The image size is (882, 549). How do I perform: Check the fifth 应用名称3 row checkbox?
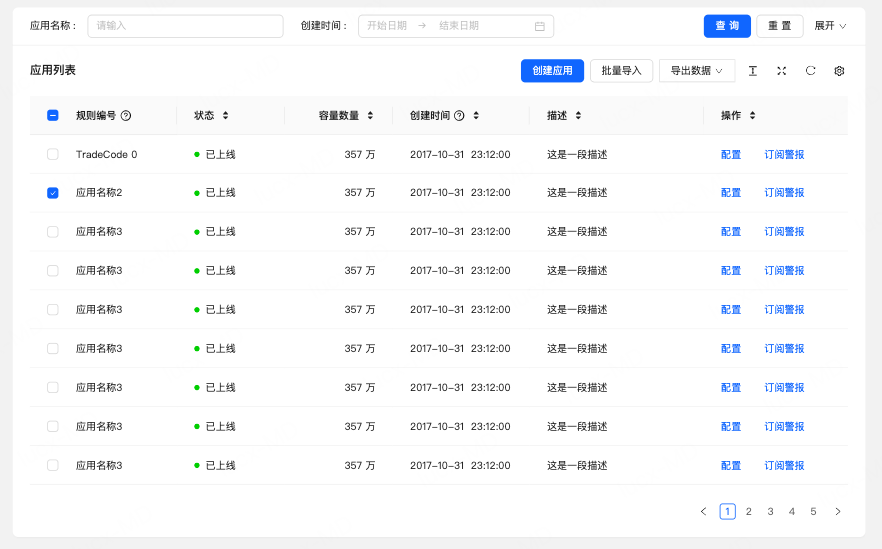point(52,388)
